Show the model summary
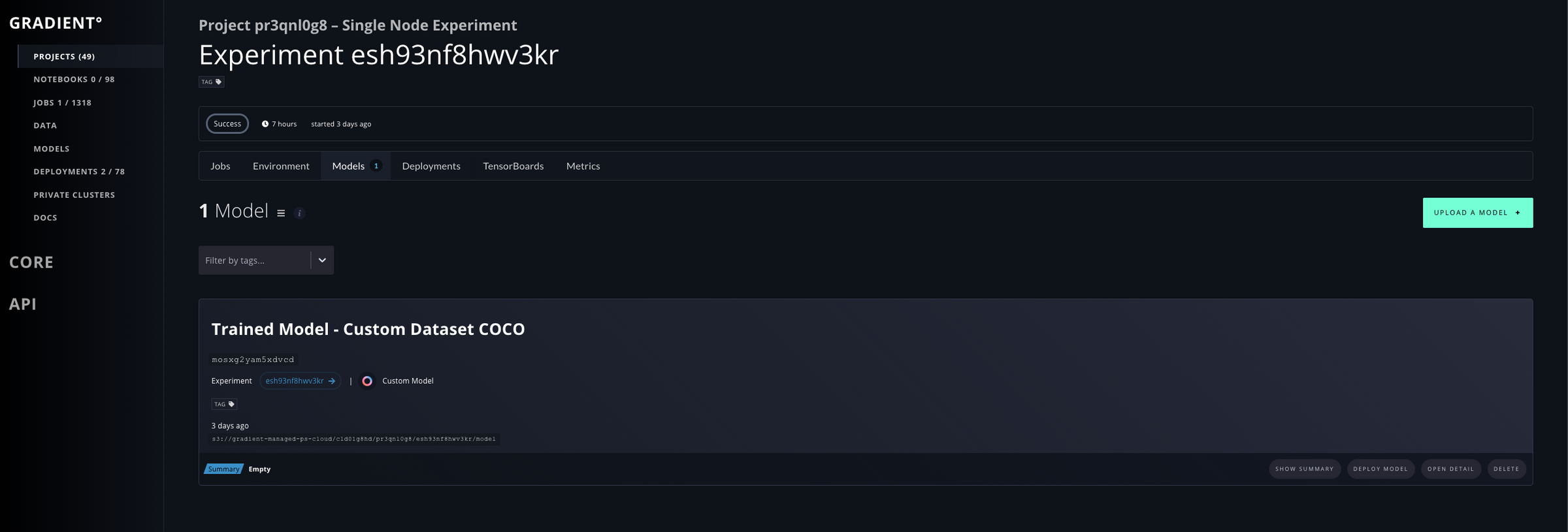Viewport: 1568px width, 532px height. (1305, 469)
